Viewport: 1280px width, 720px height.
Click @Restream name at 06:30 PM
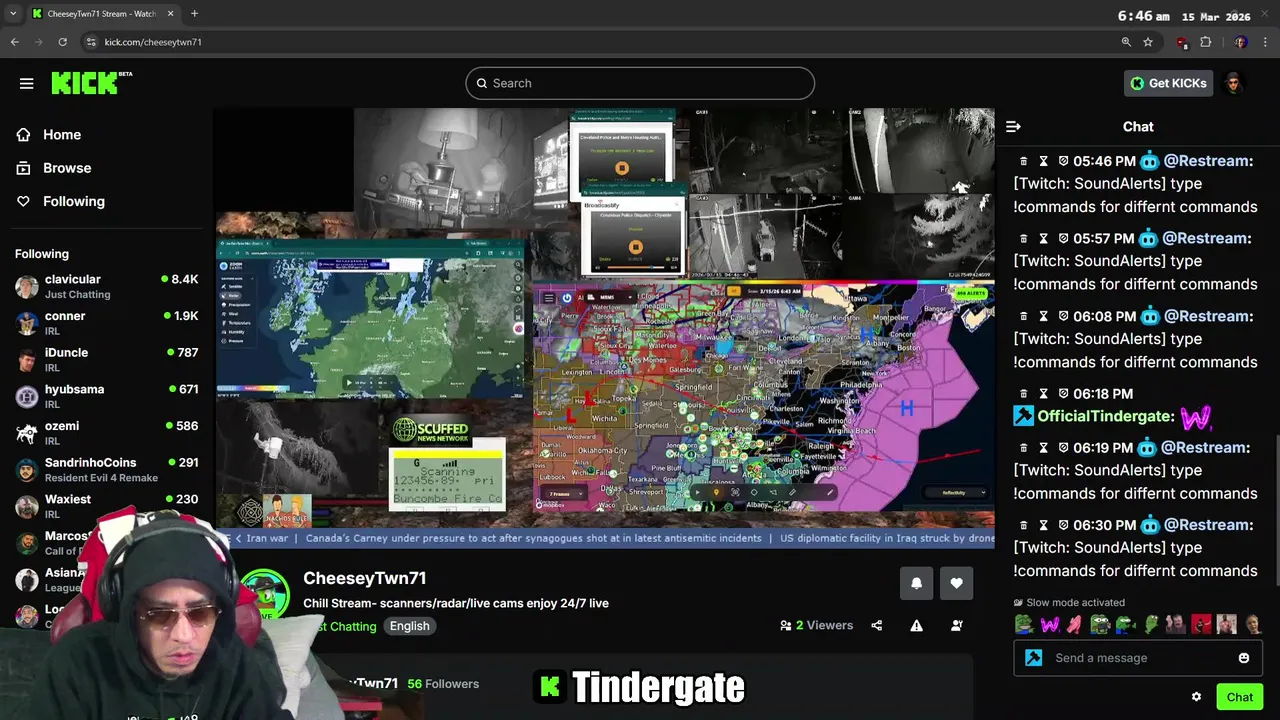[1206, 525]
